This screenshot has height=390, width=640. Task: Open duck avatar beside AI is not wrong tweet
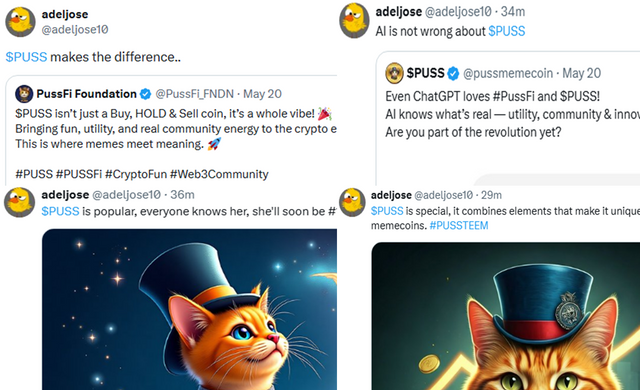[x=354, y=20]
